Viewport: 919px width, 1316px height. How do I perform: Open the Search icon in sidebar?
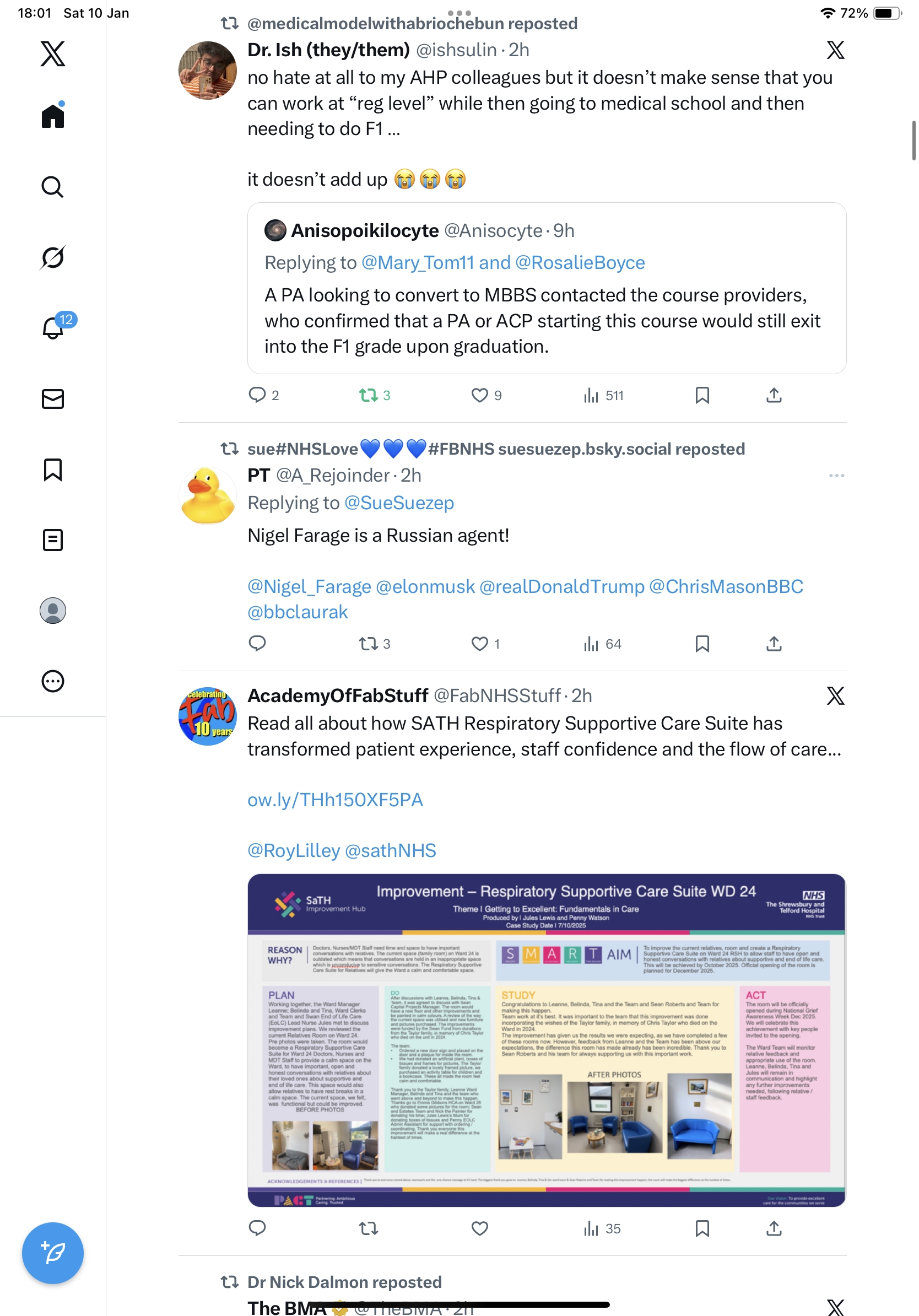pos(53,187)
